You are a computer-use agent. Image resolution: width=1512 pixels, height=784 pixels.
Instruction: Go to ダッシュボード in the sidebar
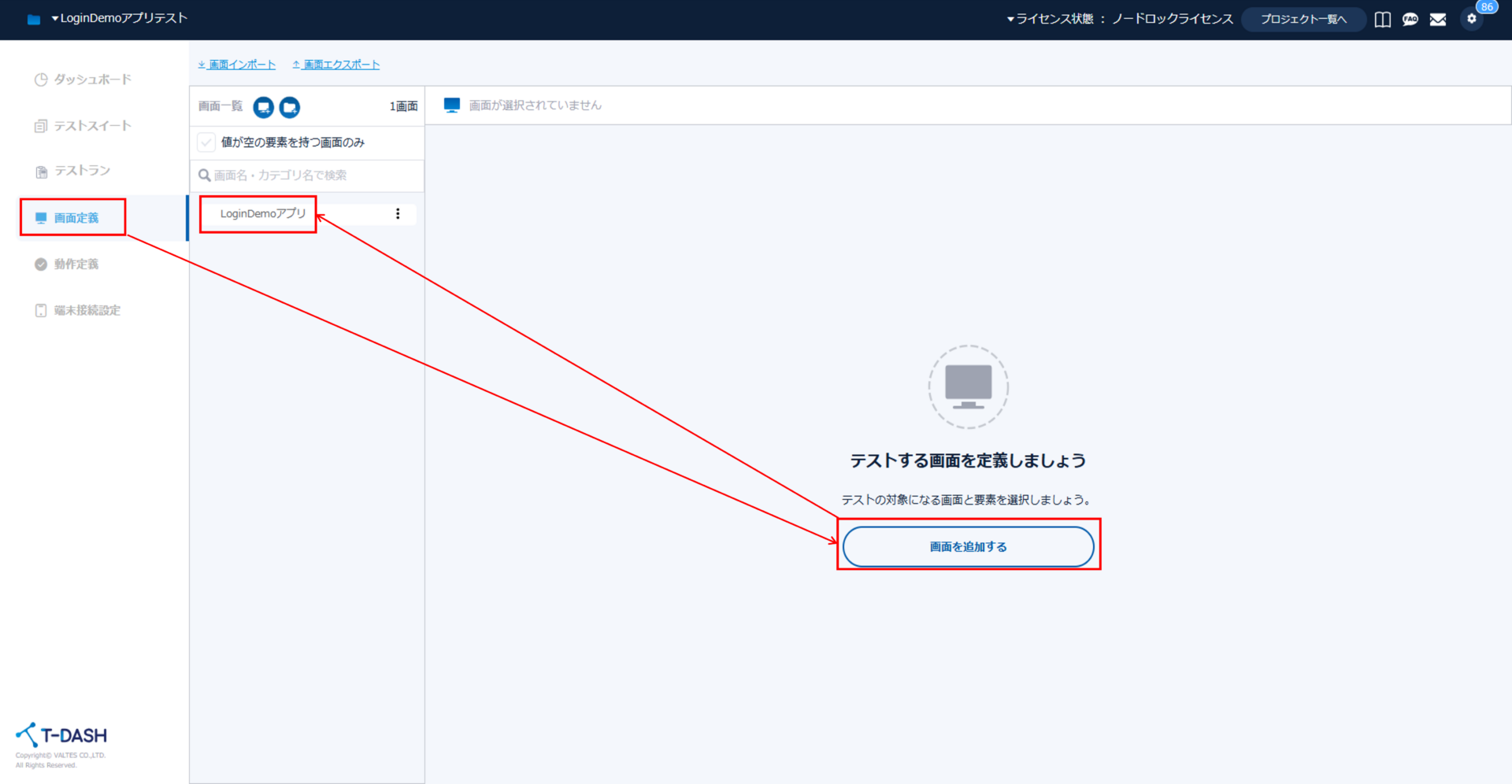[92, 80]
